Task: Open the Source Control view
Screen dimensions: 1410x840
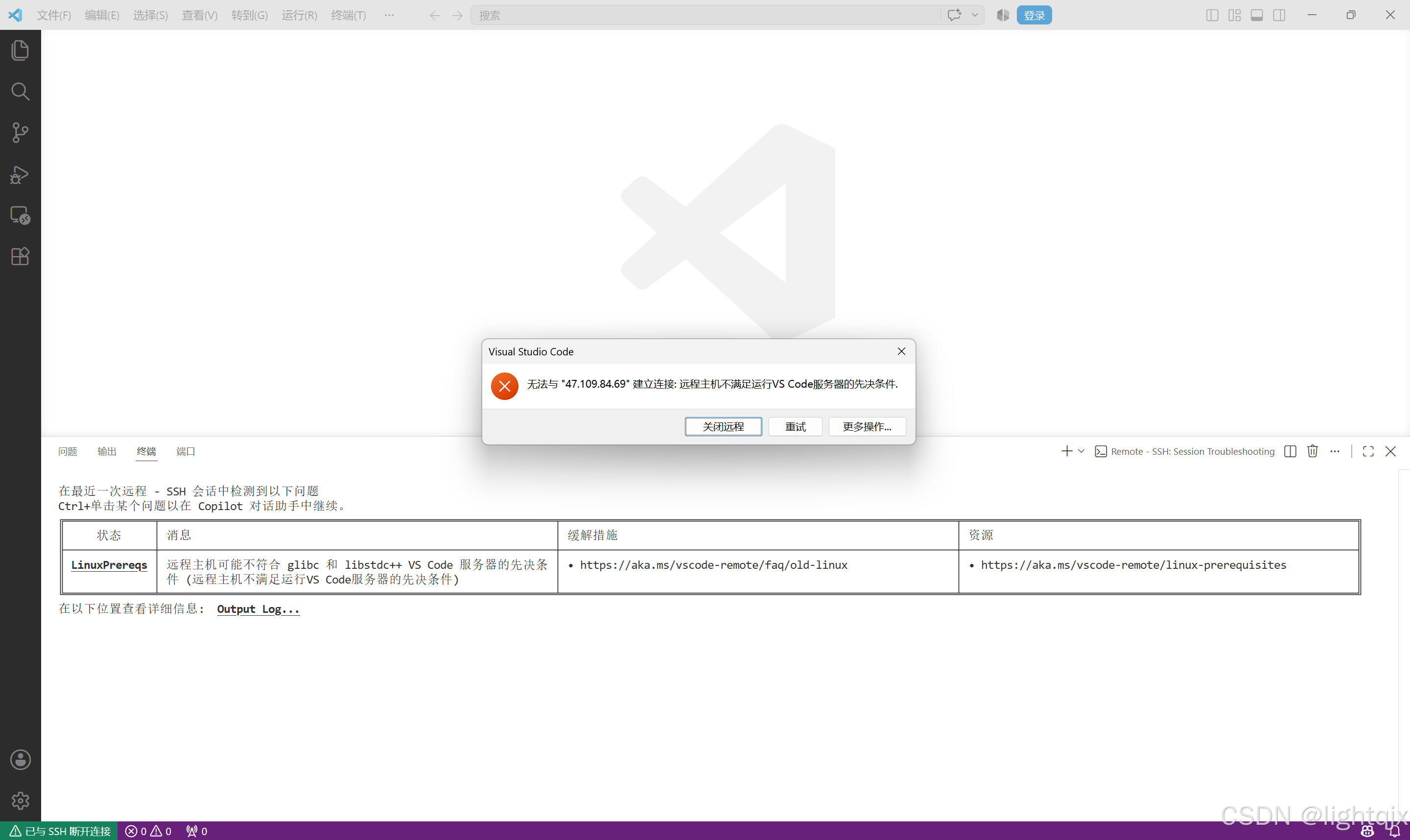Action: pyautogui.click(x=21, y=133)
